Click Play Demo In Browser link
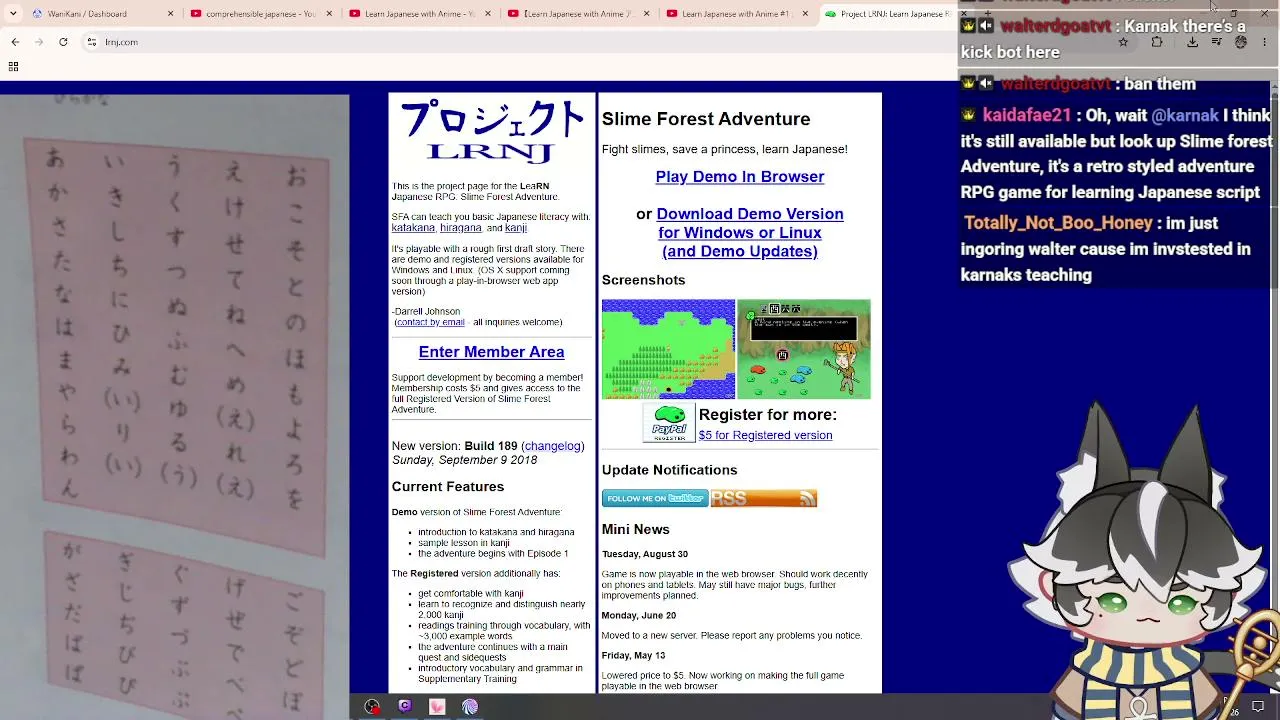This screenshot has height=720, width=1280. click(740, 177)
